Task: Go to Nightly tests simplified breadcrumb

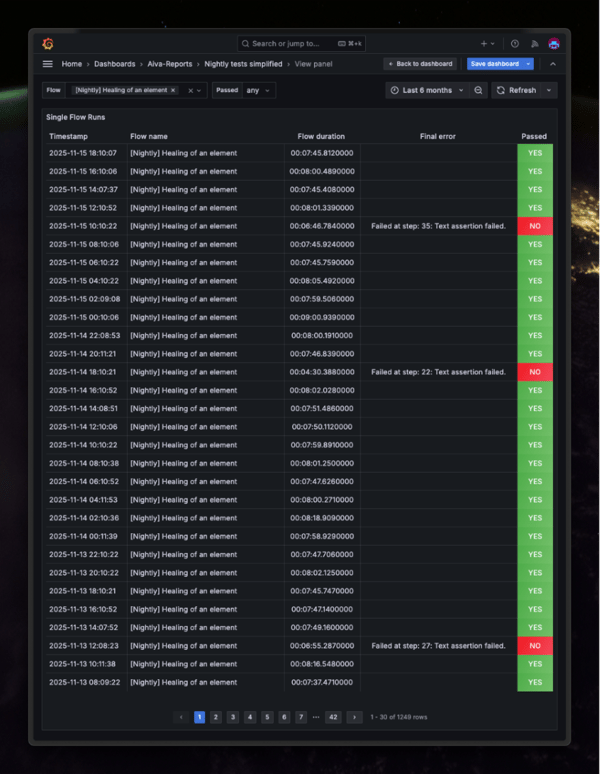Action: pyautogui.click(x=243, y=64)
